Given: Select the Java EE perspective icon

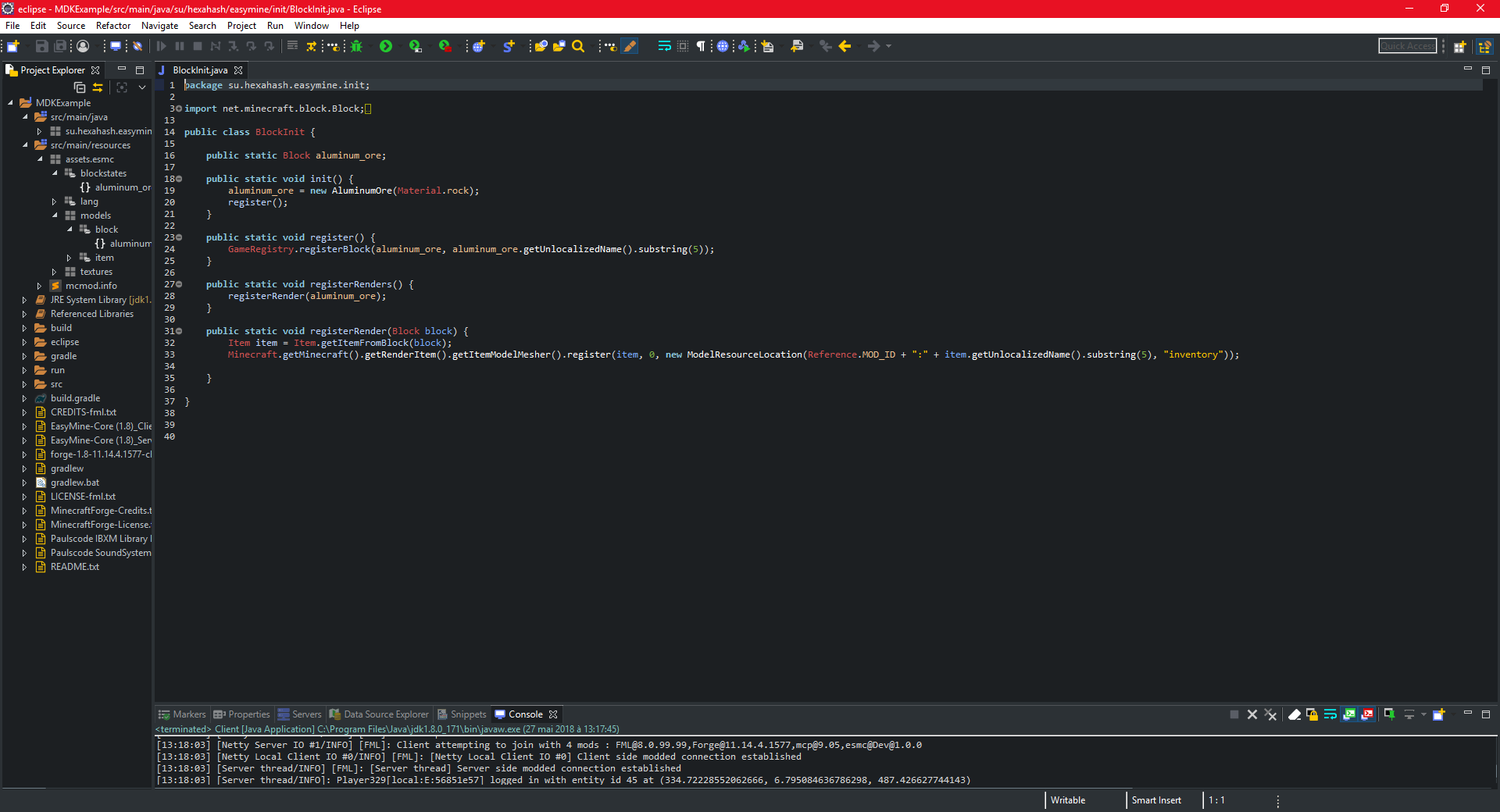Looking at the screenshot, I should coord(1485,46).
